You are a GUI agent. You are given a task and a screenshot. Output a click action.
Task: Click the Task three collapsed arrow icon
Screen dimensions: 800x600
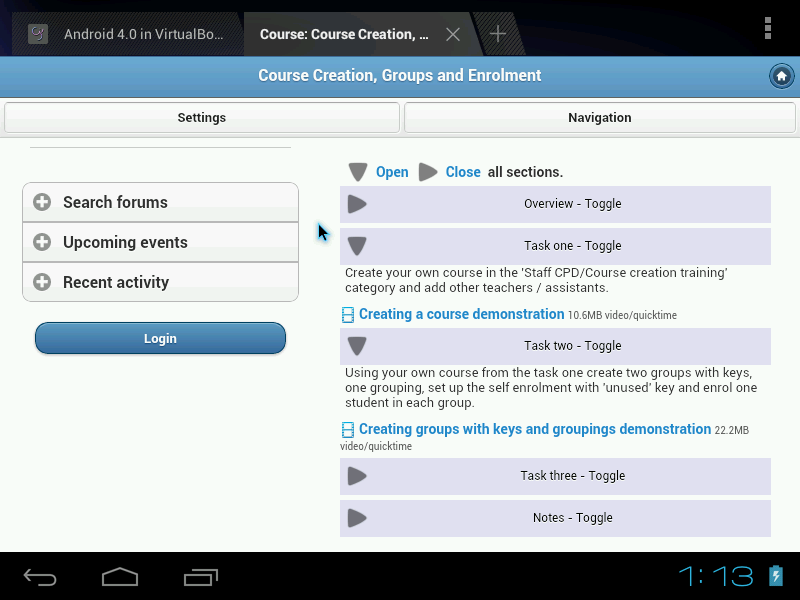[x=357, y=476]
